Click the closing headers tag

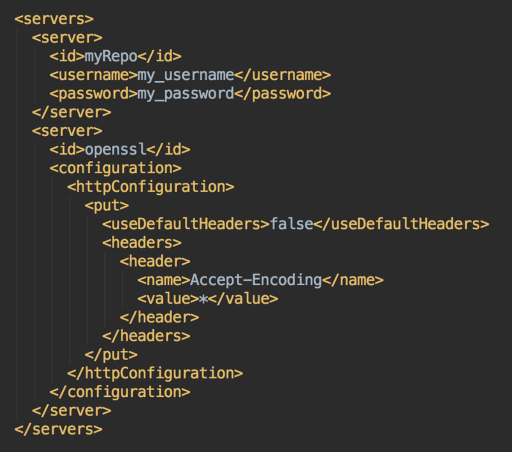tap(146, 336)
